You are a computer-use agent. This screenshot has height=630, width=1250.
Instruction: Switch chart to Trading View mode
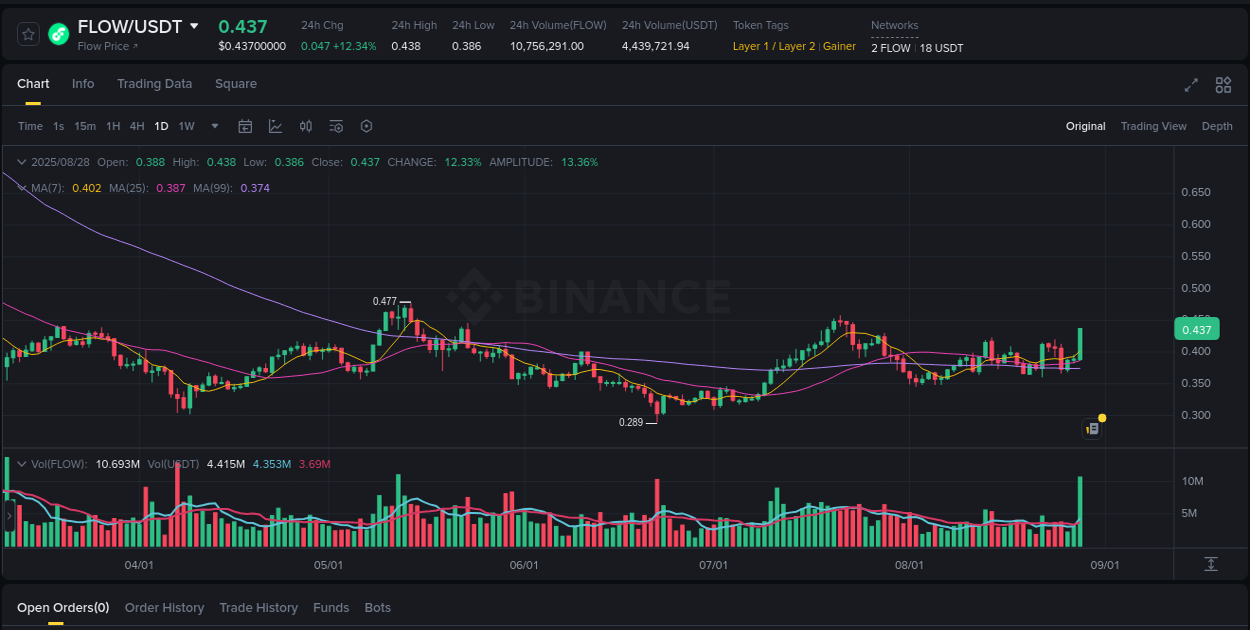pyautogui.click(x=1153, y=126)
